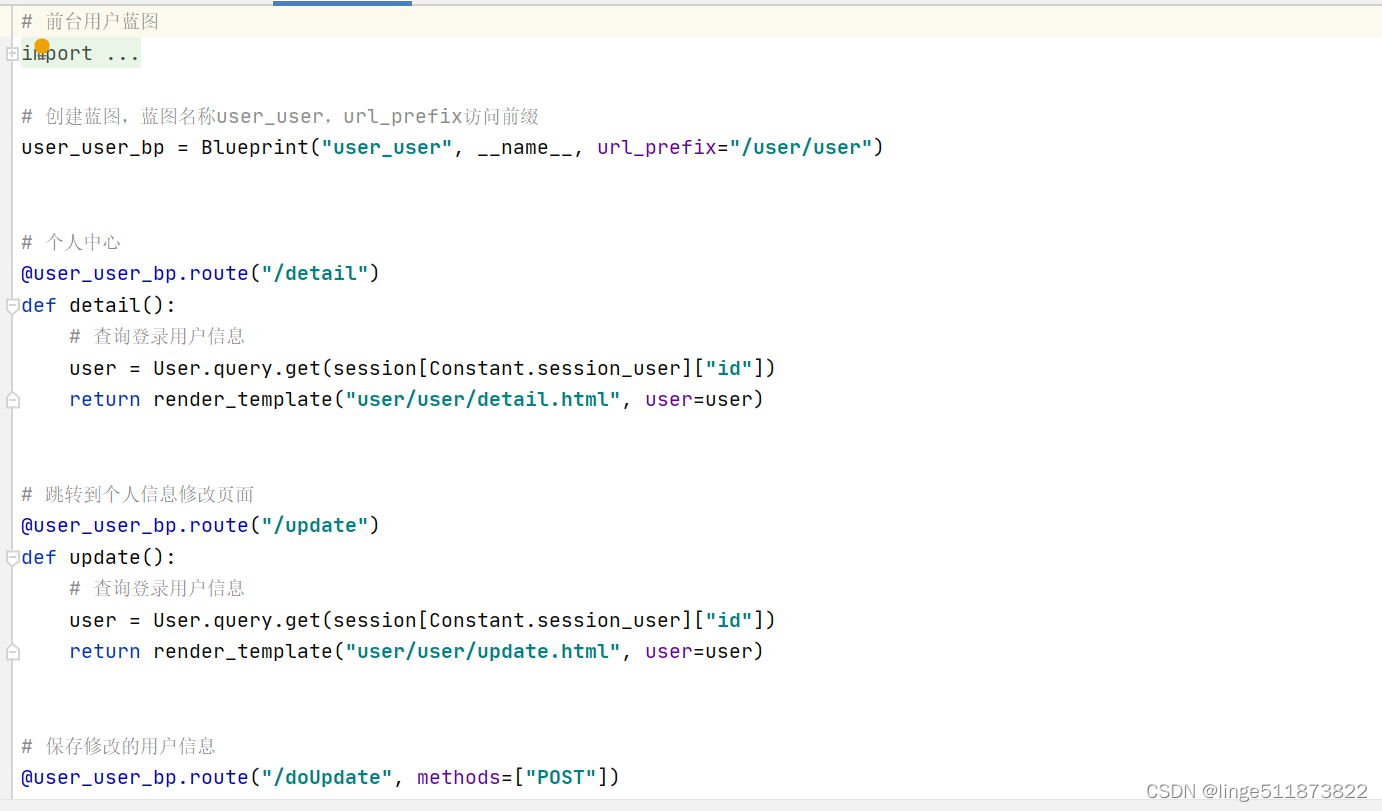Click the "user/user/update.html" template string

click(483, 652)
